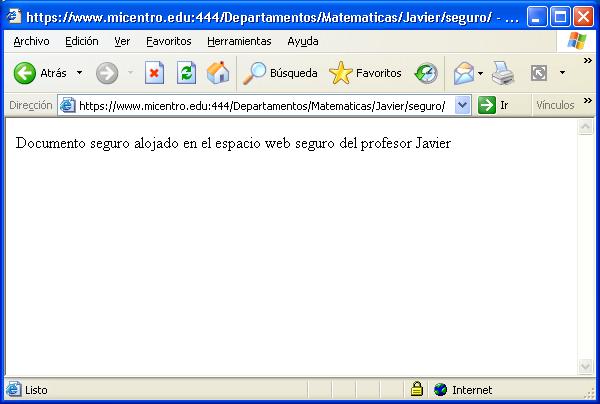Click the padlock icon in status bar

tap(417, 390)
